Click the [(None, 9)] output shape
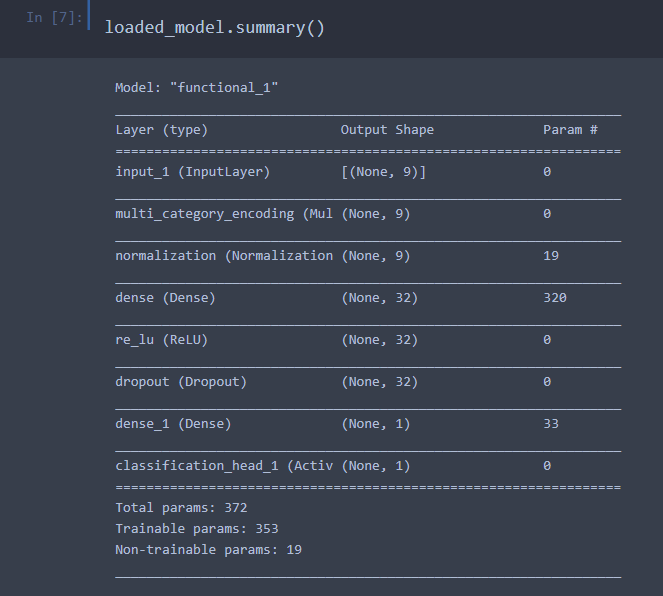The height and width of the screenshot is (596, 663). pyautogui.click(x=384, y=172)
